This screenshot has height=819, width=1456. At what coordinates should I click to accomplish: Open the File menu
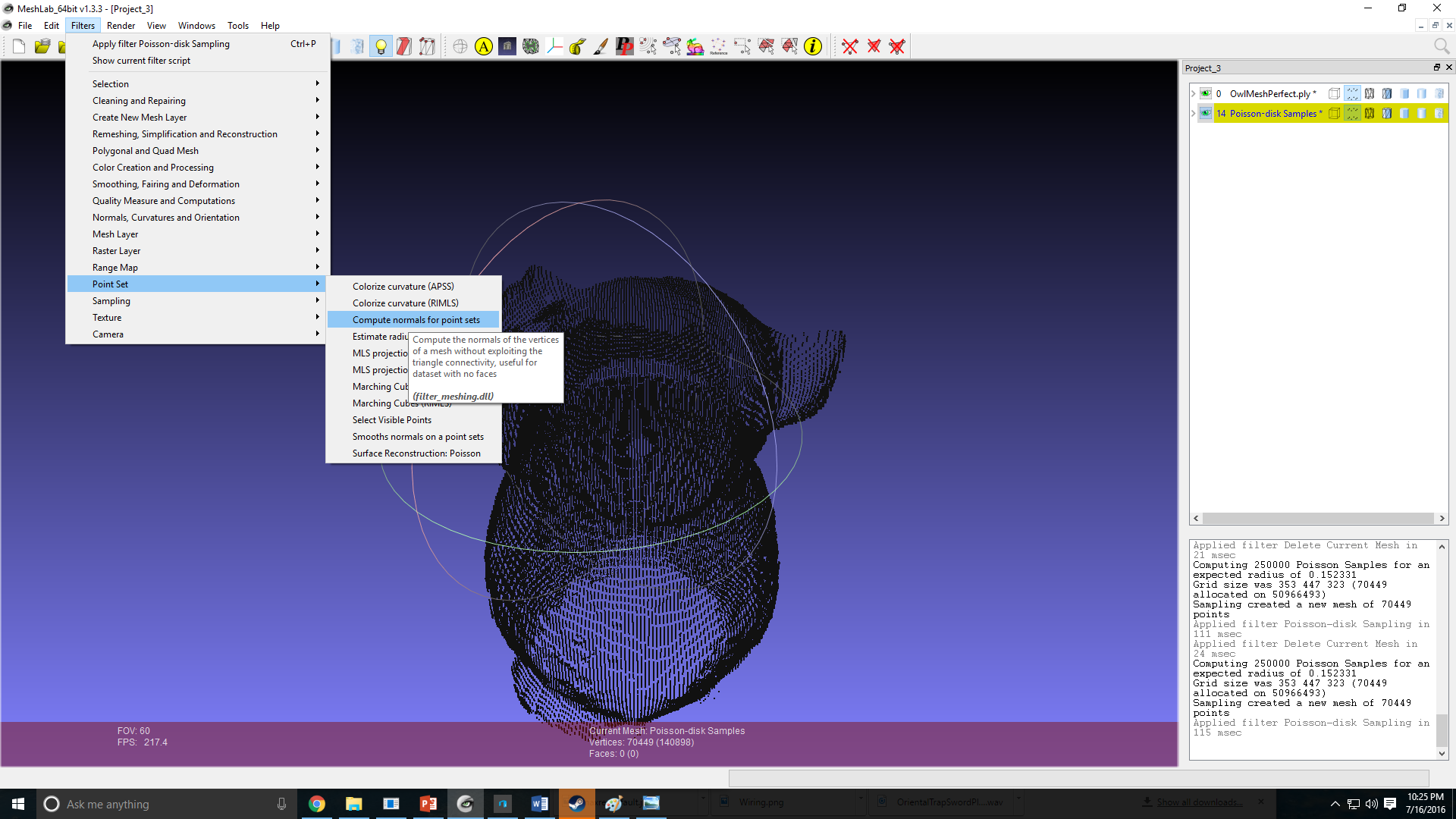[25, 26]
